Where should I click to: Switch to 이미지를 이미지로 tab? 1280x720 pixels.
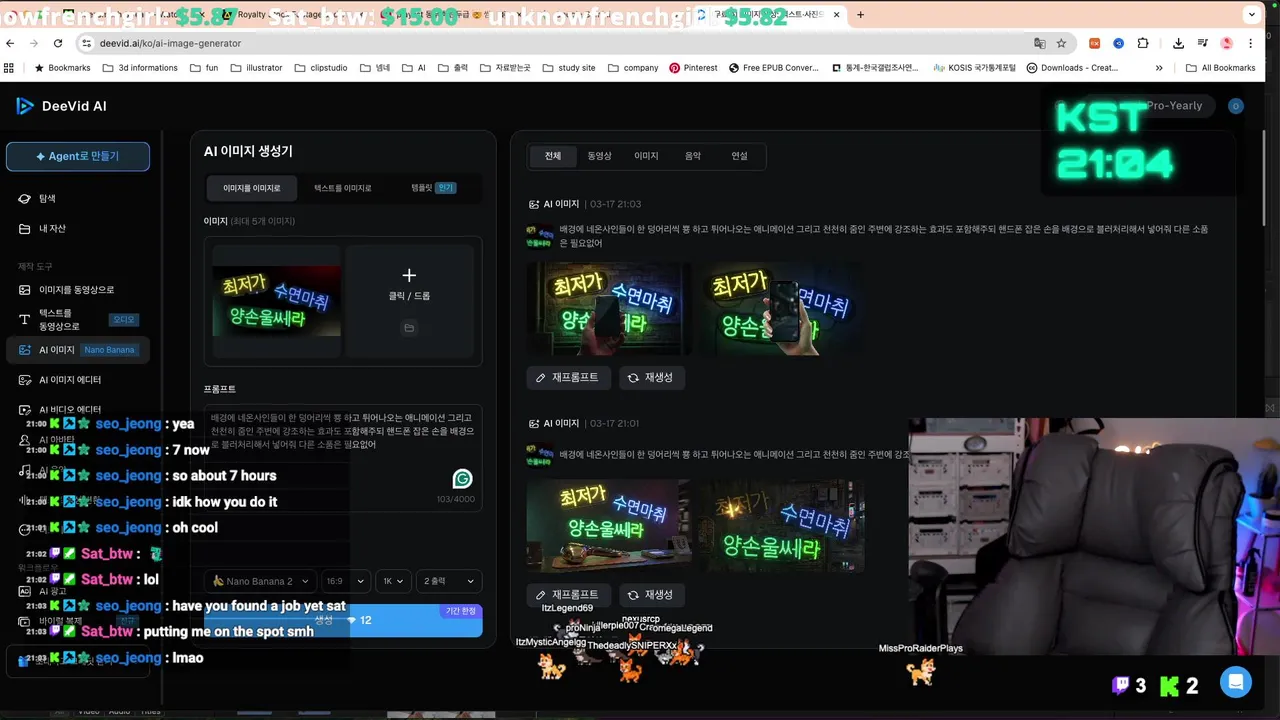(252, 188)
